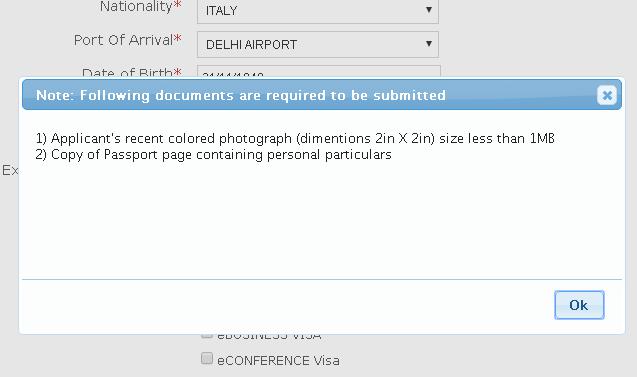Confirm the note with Ok button
Image resolution: width=637 pixels, height=377 pixels.
[579, 305]
